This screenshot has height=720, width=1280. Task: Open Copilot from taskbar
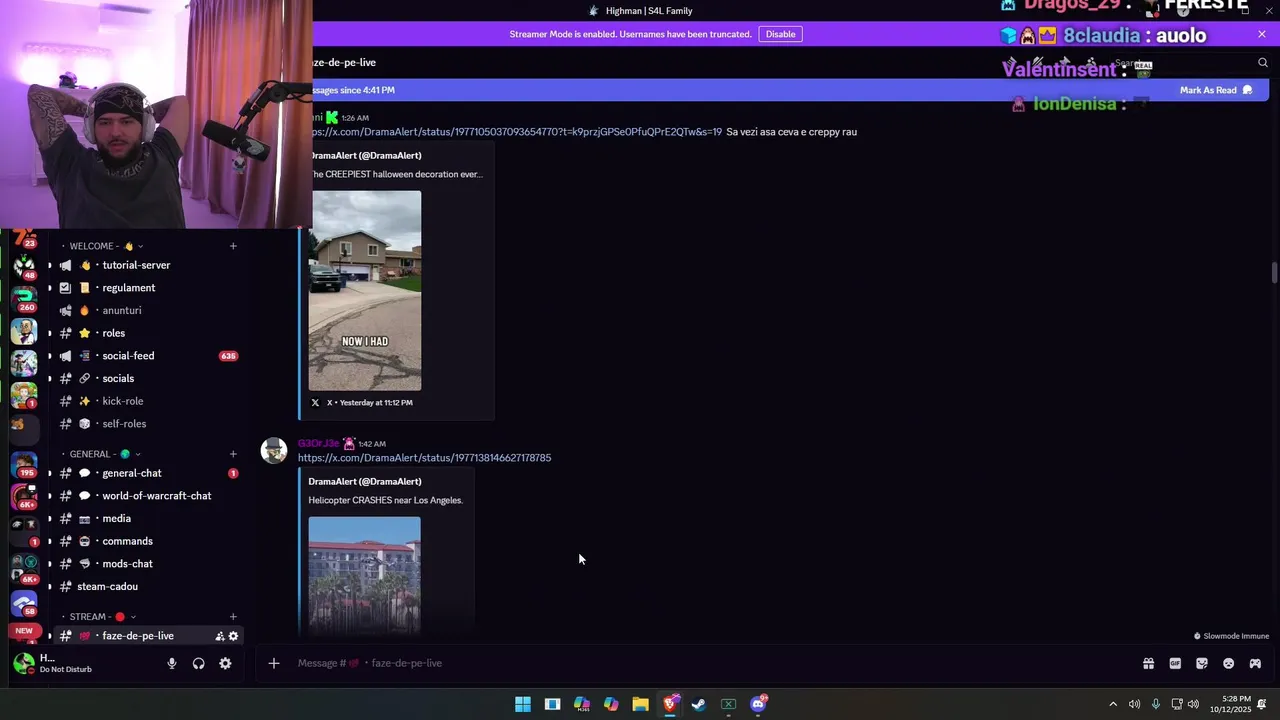(611, 704)
